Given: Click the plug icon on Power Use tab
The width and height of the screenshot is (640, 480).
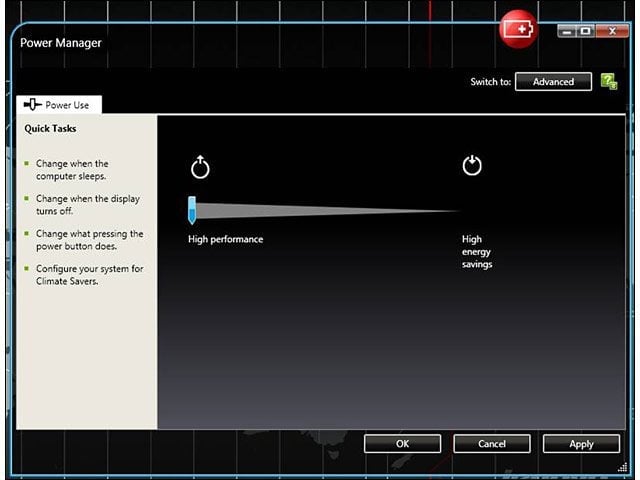Looking at the screenshot, I should pos(32,104).
